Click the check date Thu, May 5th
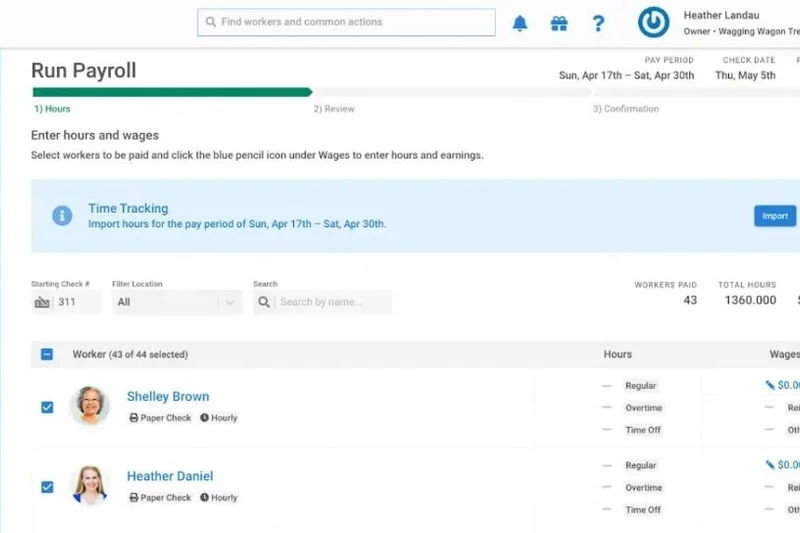 pyautogui.click(x=745, y=75)
